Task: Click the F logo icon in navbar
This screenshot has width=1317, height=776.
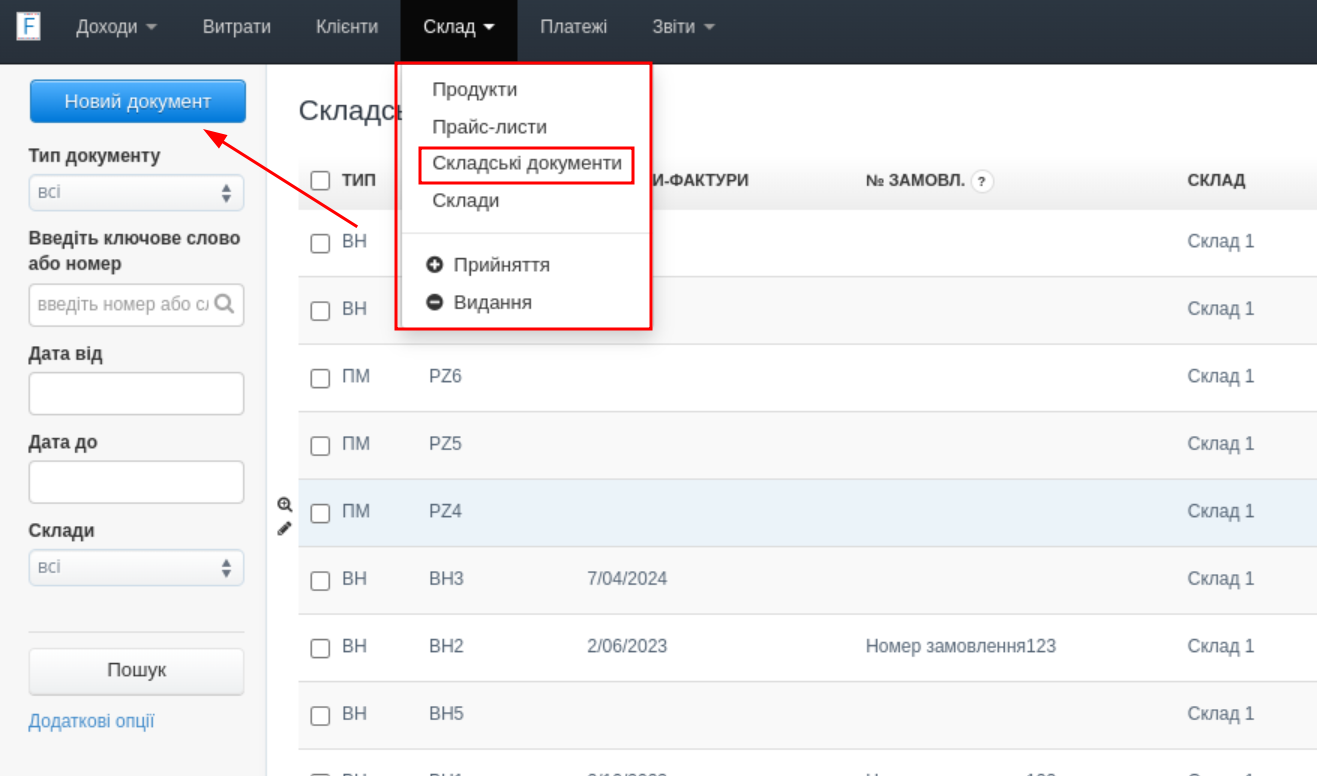Action: (28, 26)
